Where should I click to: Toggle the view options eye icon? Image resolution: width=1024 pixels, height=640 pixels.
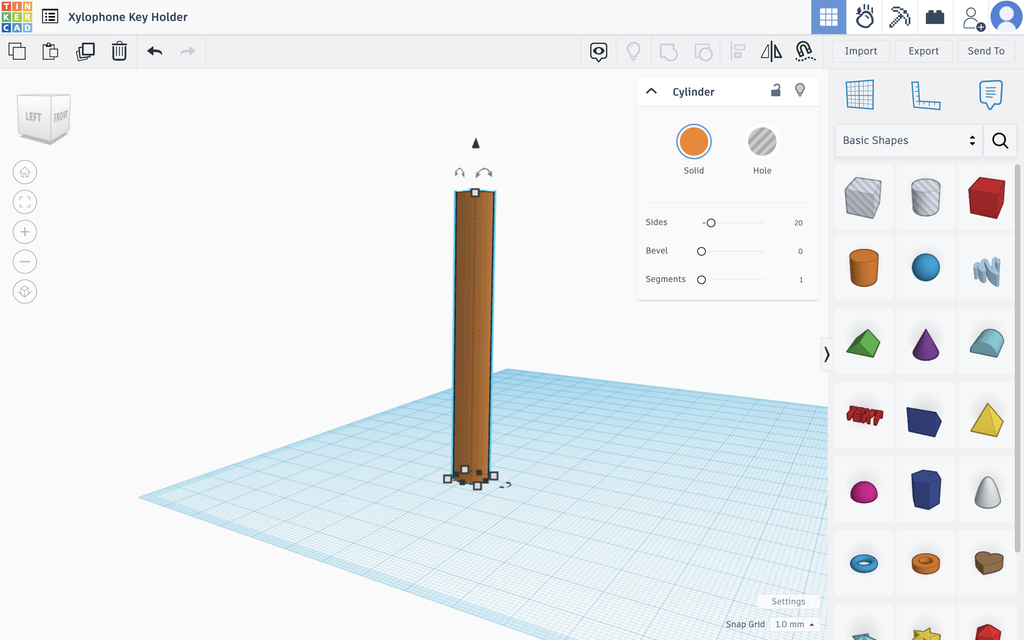(599, 52)
